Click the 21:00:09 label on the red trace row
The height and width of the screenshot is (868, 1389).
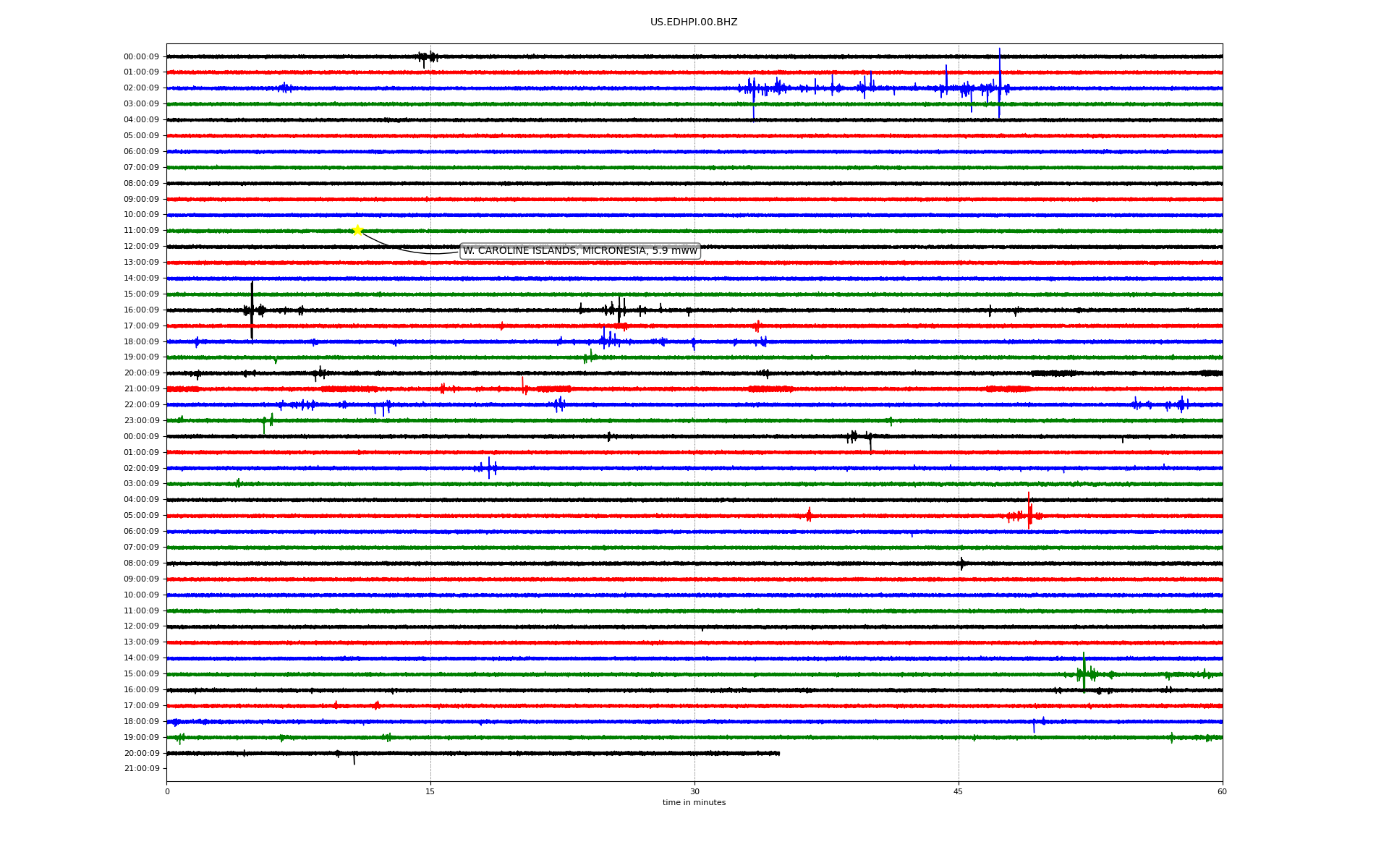coord(141,389)
